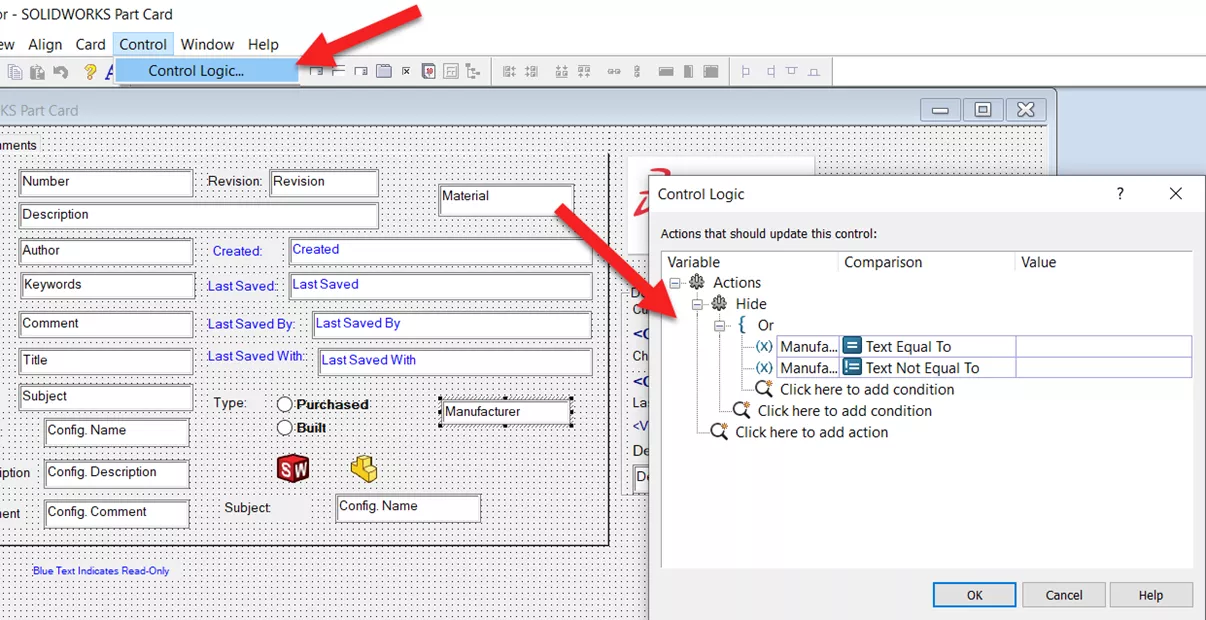The image size is (1206, 620).
Task: Select the Purchased radio button
Action: tap(284, 404)
